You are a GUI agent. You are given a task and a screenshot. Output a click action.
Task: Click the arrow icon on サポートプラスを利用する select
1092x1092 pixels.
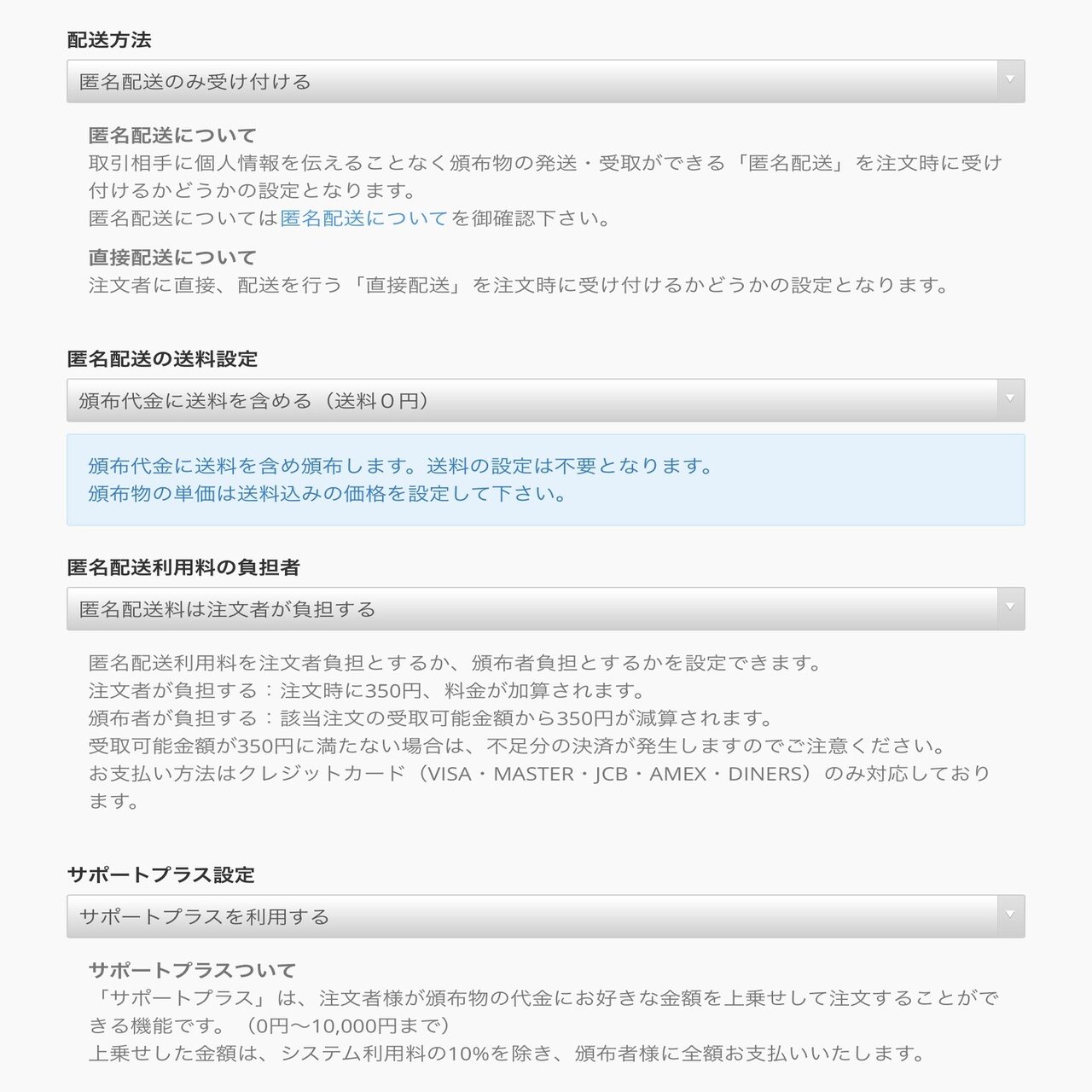[x=1010, y=916]
